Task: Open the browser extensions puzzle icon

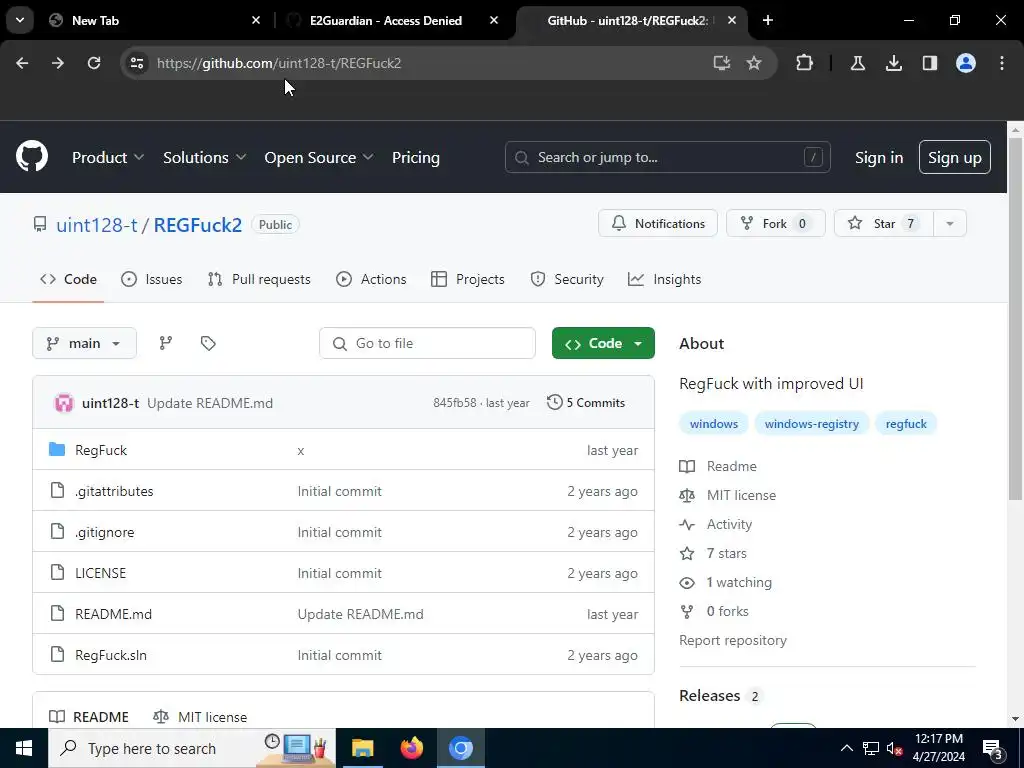Action: (x=805, y=63)
